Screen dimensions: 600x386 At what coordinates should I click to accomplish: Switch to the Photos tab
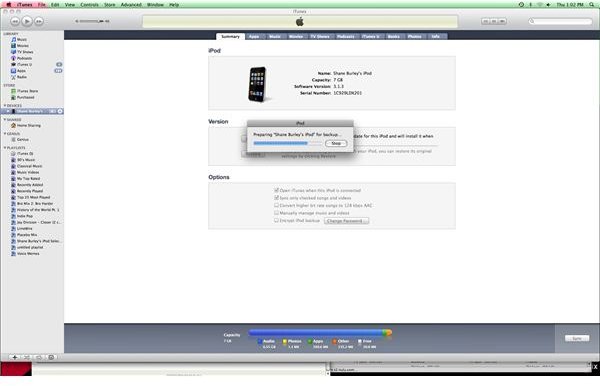(x=414, y=37)
